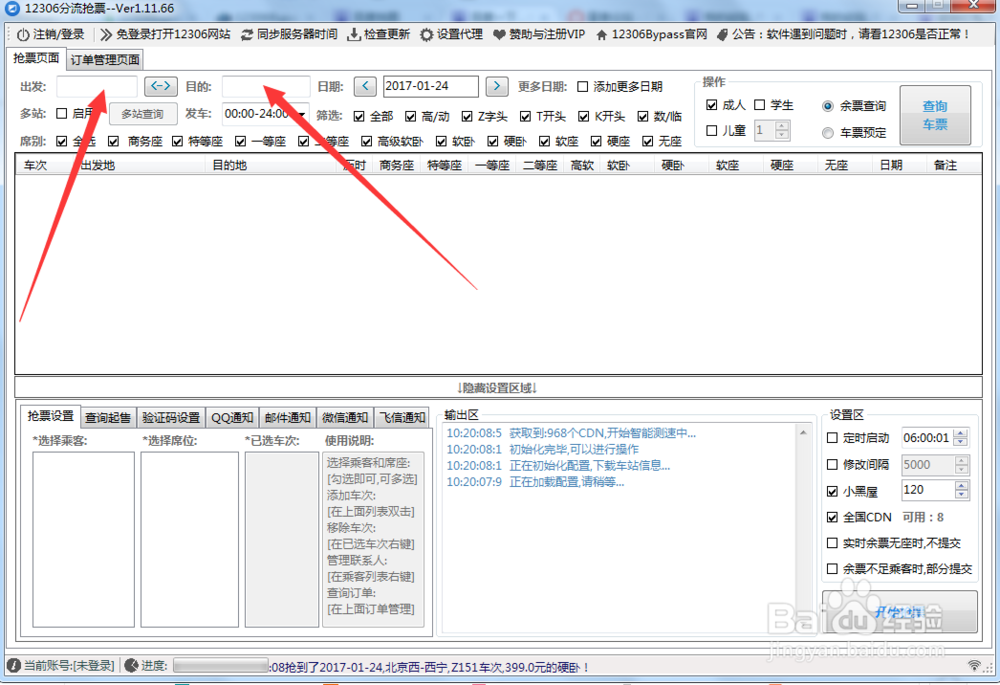Click the app logo in title bar
The height and width of the screenshot is (685, 1000).
pyautogui.click(x=12, y=8)
